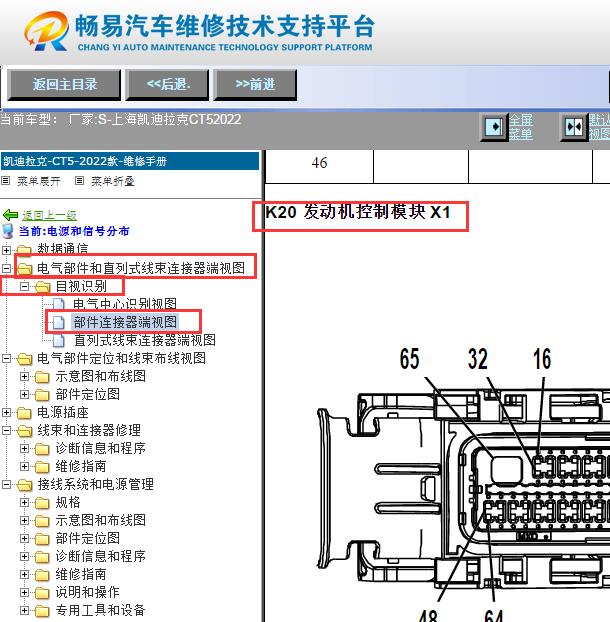Click the 菜单折叠 list icon

[x=79, y=181]
